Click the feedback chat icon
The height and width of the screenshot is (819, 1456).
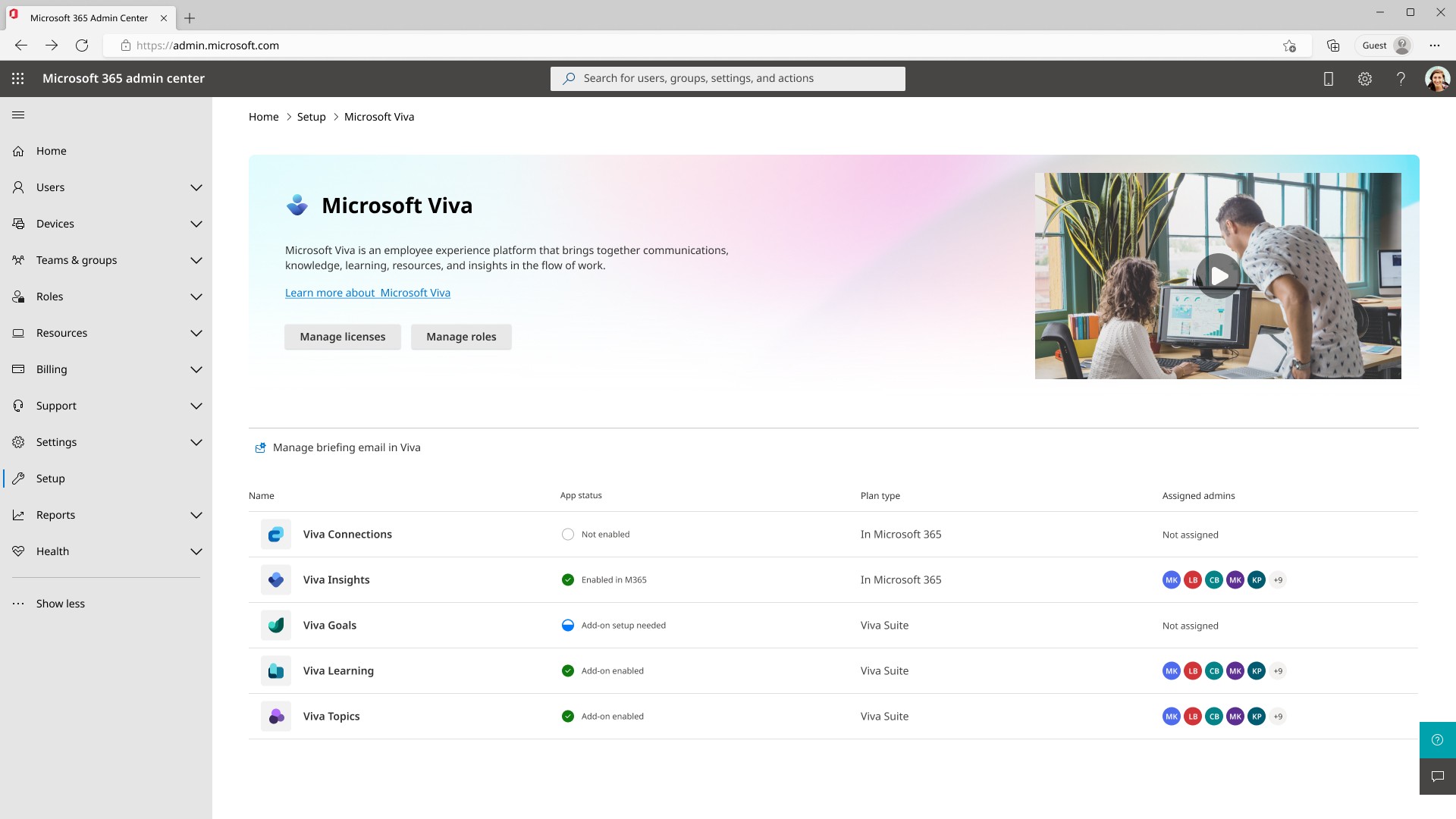pyautogui.click(x=1437, y=777)
